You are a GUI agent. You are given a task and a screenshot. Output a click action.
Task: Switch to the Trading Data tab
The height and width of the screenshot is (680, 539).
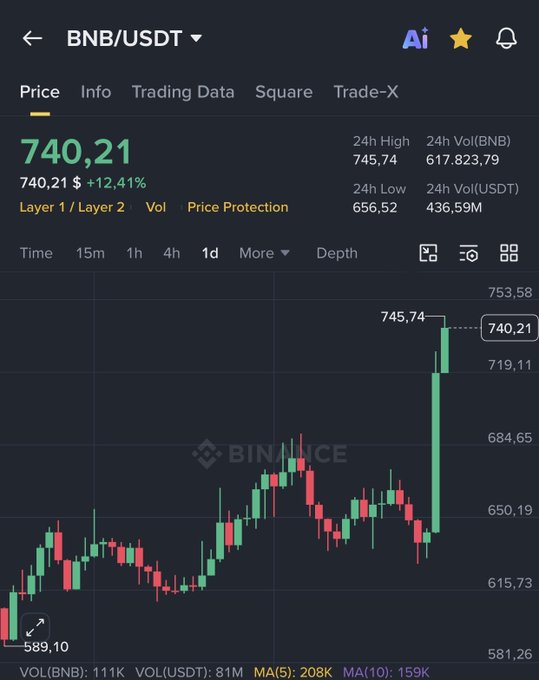183,92
